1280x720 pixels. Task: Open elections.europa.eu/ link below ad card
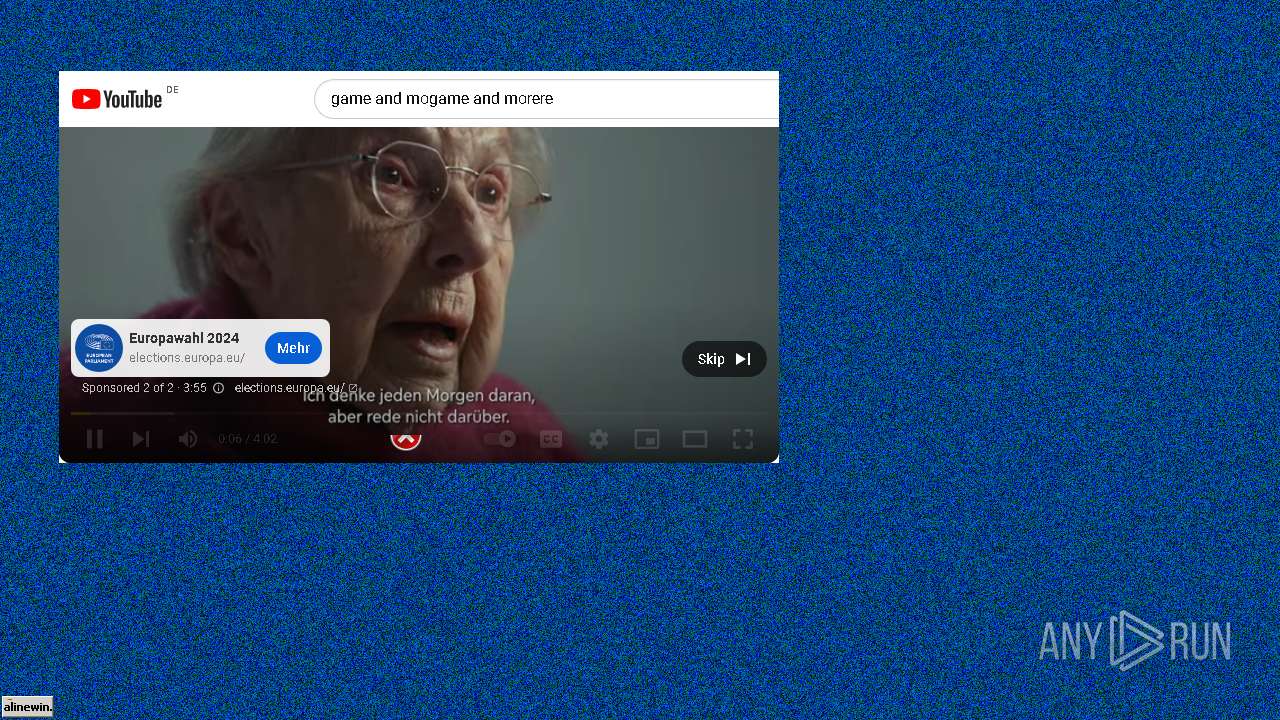(x=295, y=388)
